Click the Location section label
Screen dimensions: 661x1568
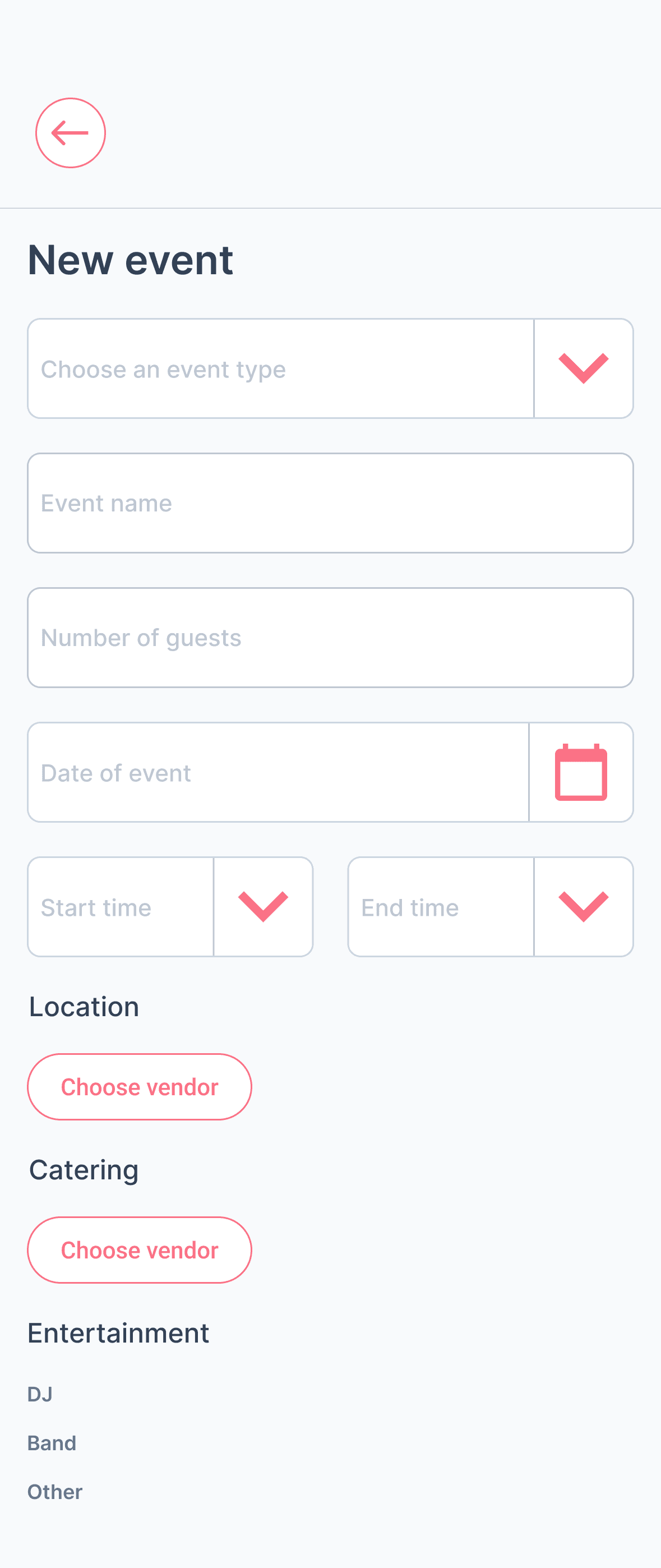tap(84, 1007)
